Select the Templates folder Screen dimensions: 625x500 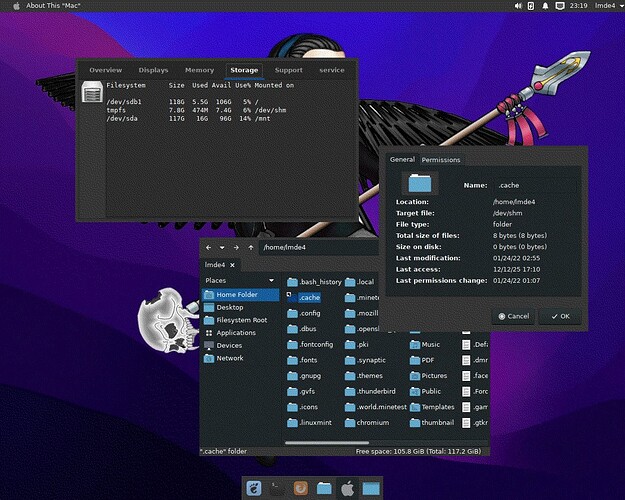point(432,407)
